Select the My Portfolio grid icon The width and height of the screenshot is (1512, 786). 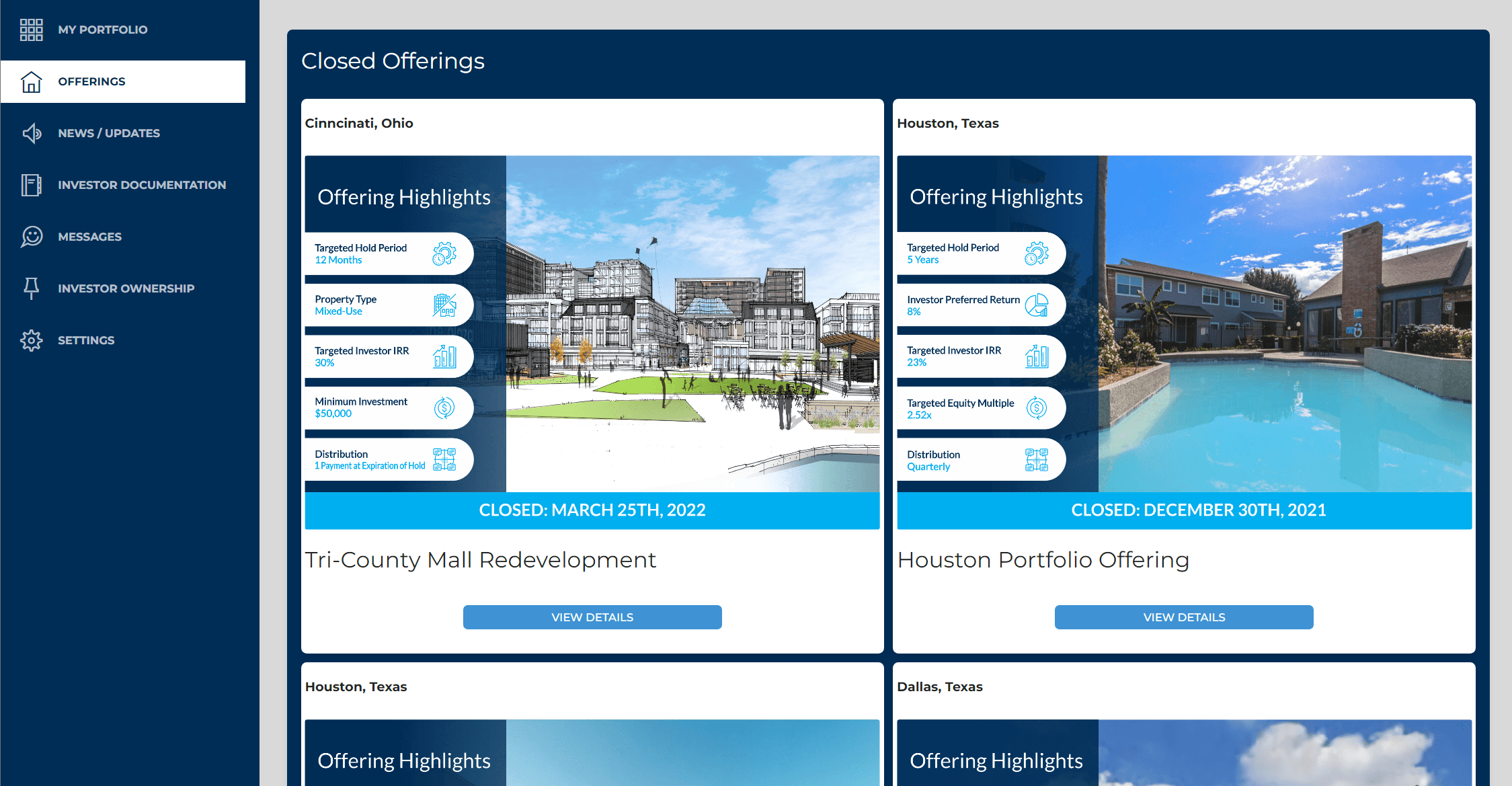[31, 30]
